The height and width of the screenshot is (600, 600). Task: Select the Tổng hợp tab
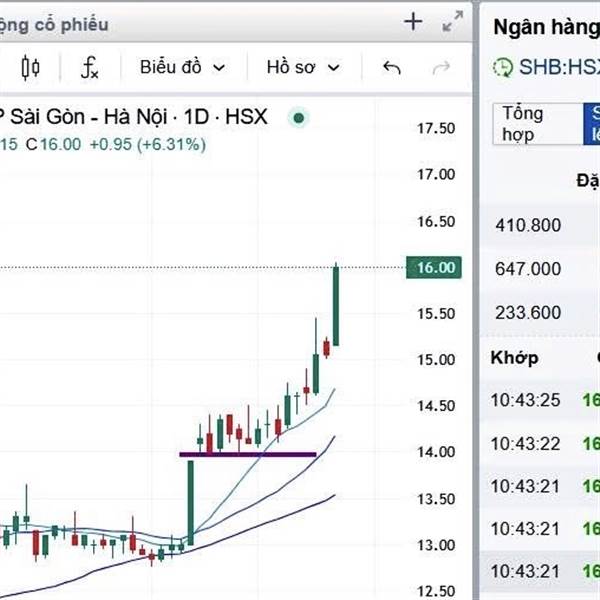click(538, 124)
